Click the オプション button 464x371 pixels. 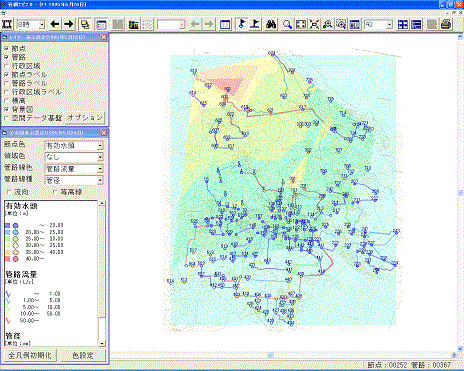[x=85, y=118]
